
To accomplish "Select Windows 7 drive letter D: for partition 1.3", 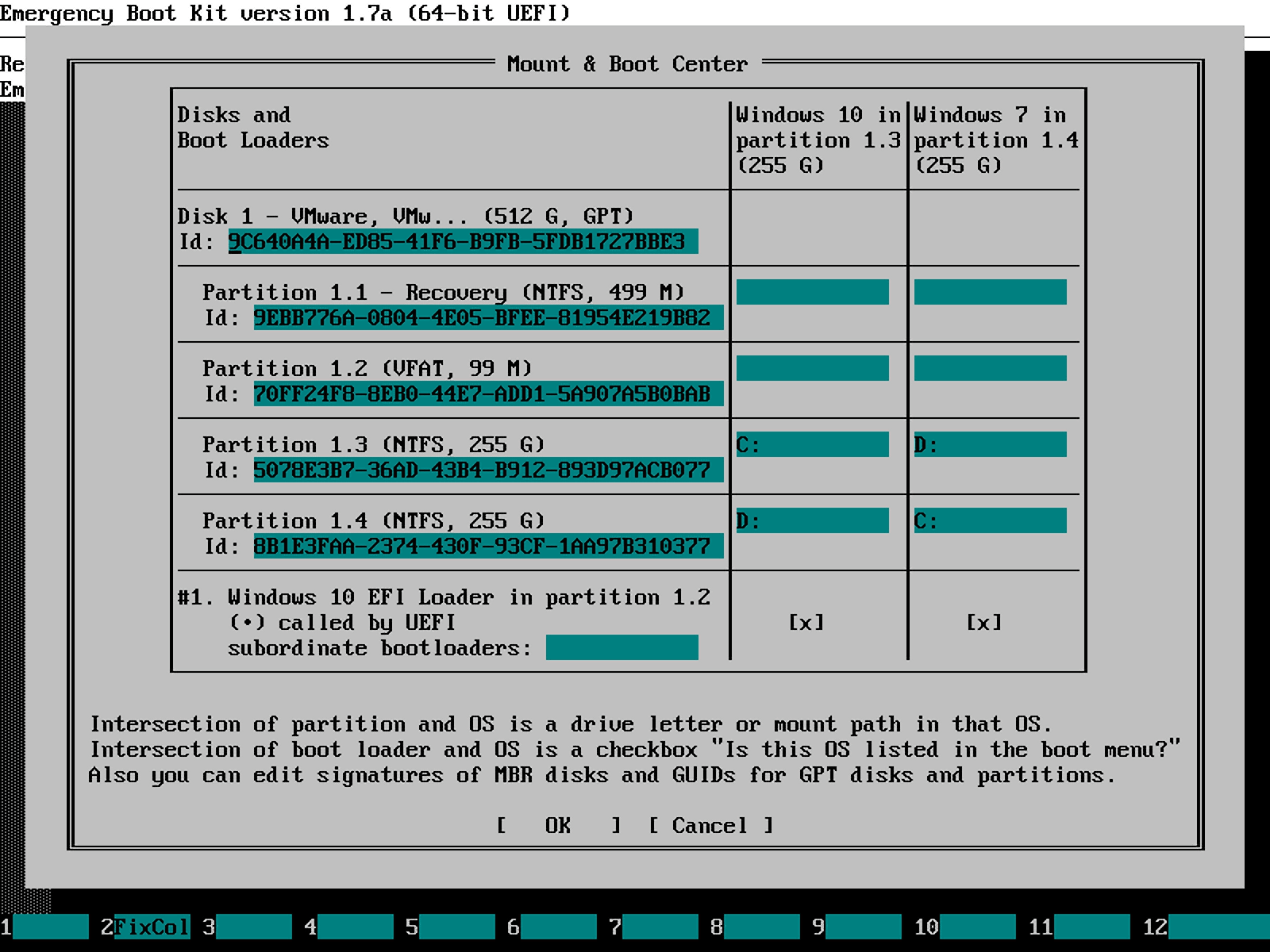I will pos(990,445).
